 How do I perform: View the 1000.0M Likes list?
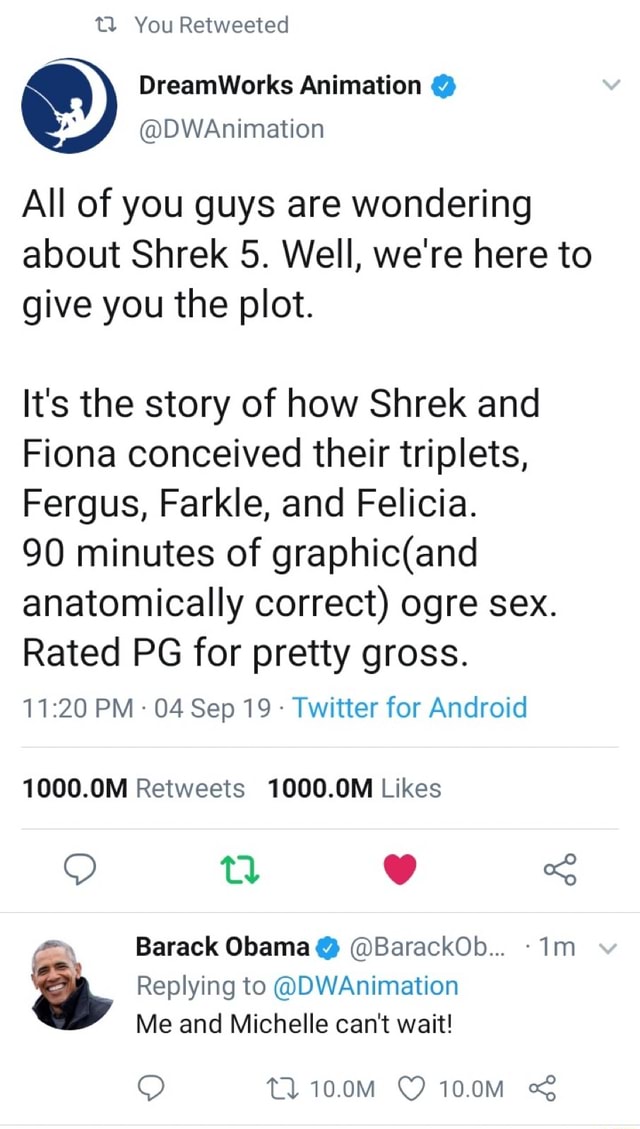point(355,788)
